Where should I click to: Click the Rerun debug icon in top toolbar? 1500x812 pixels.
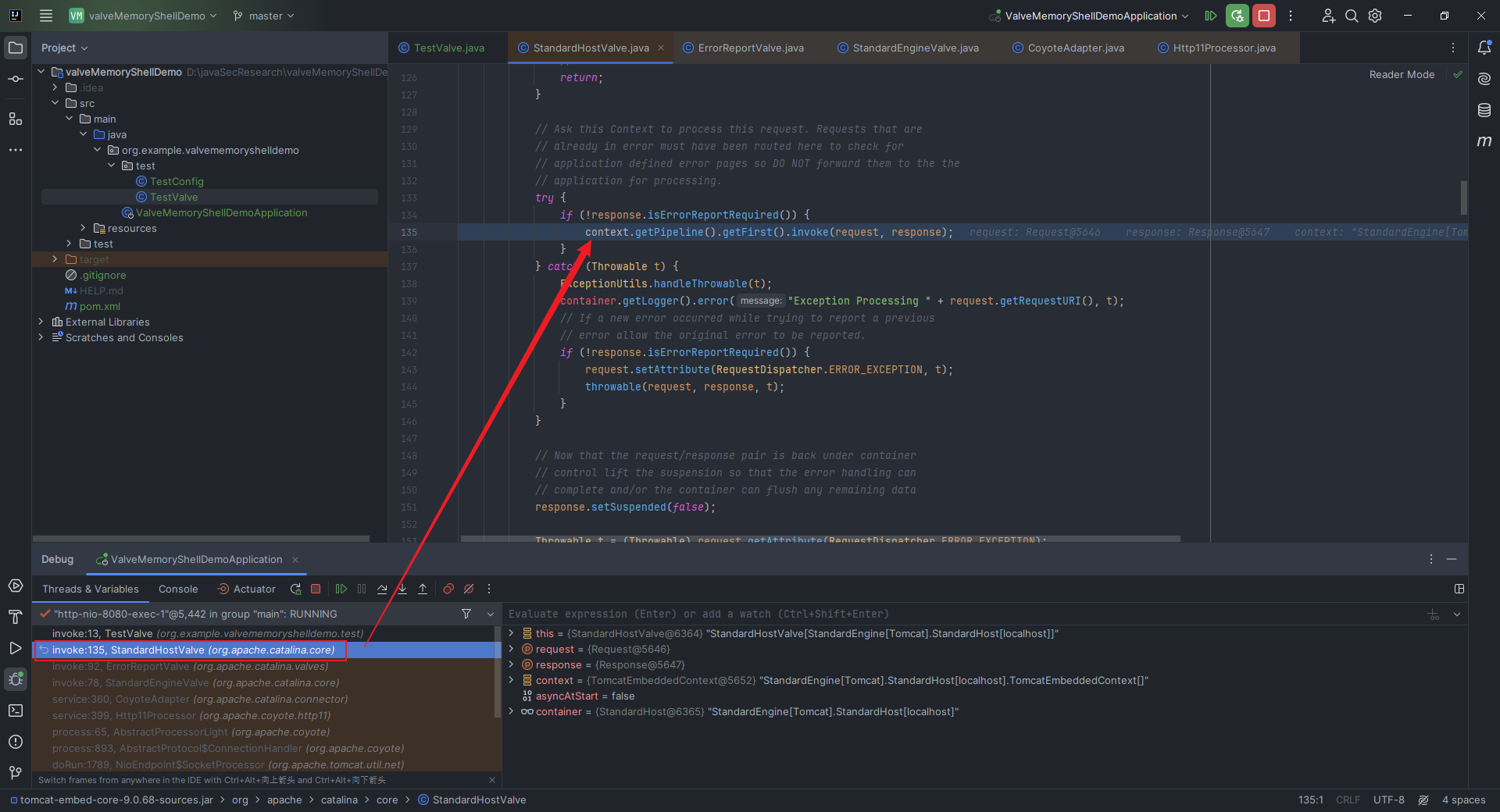click(x=1237, y=16)
